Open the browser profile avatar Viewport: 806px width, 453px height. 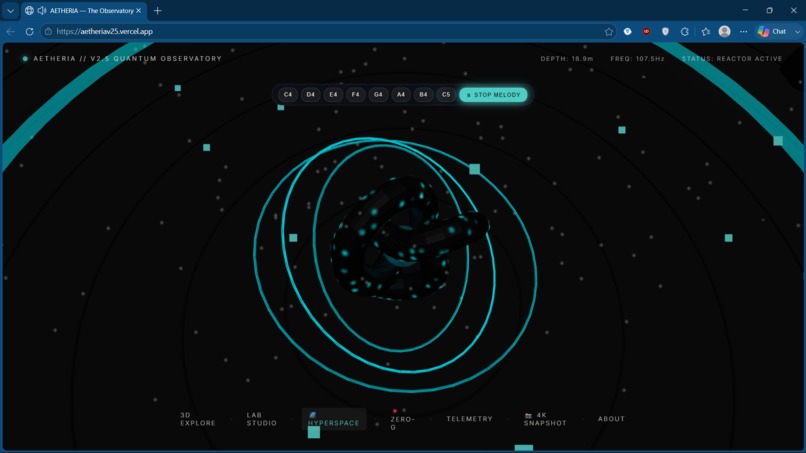point(724,31)
